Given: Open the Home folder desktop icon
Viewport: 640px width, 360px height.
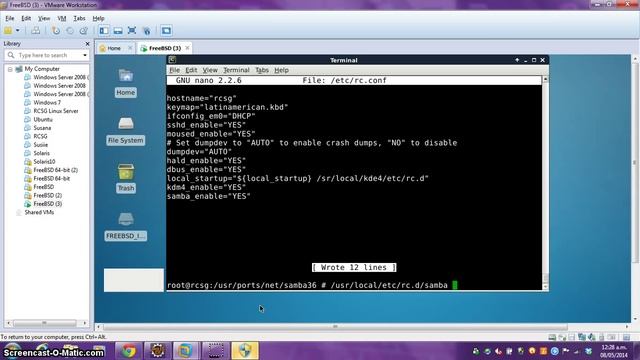Looking at the screenshot, I should click(x=126, y=82).
